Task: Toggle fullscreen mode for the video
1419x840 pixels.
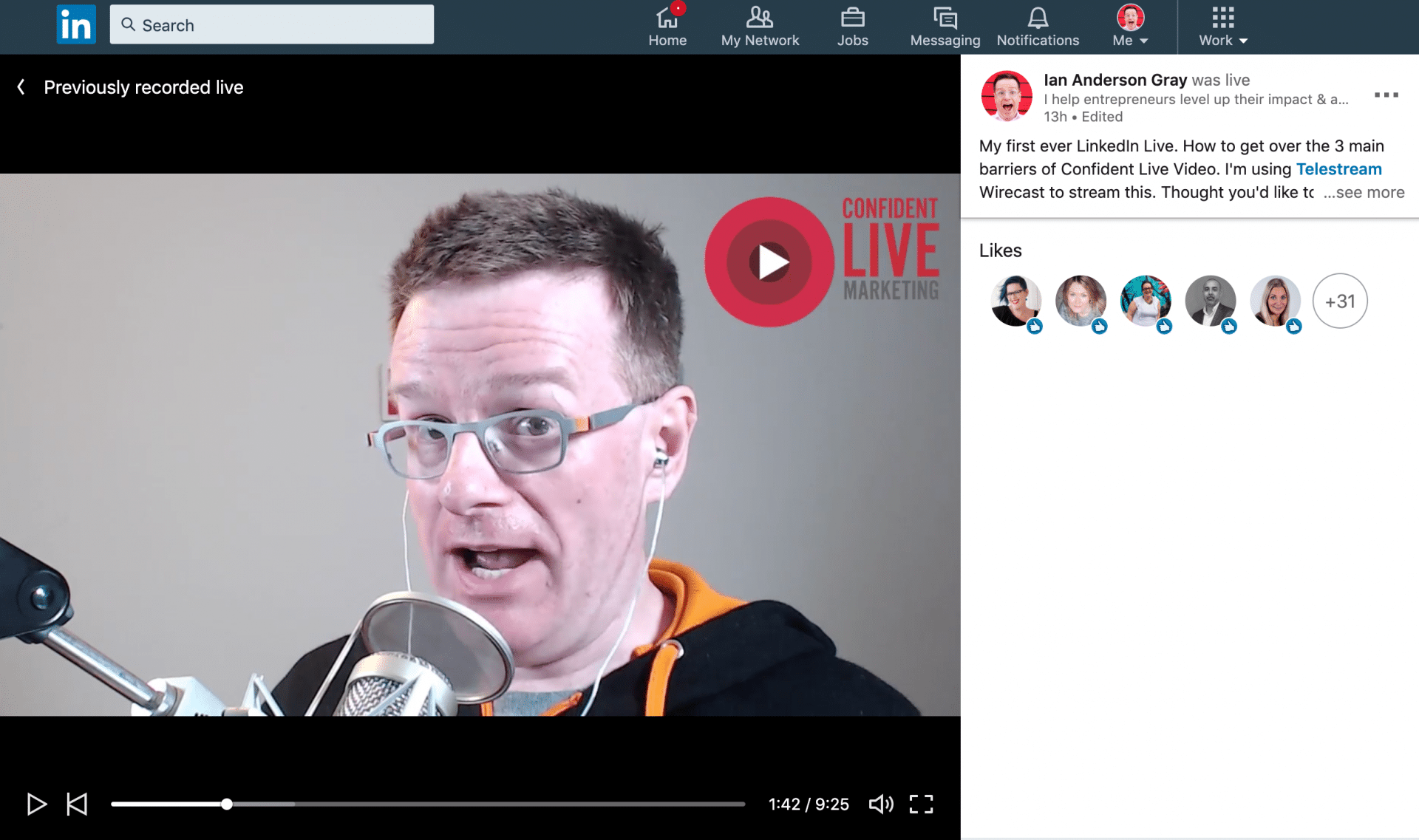Action: (922, 803)
